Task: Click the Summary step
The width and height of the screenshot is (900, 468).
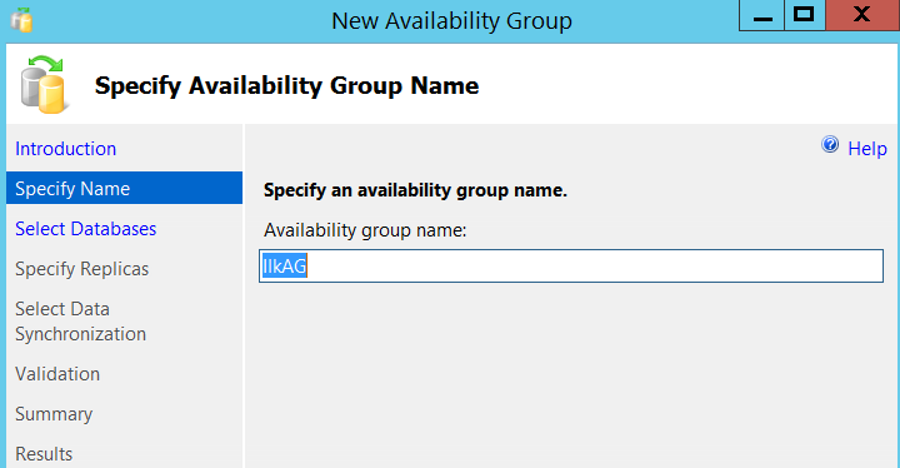Action: tap(53, 414)
